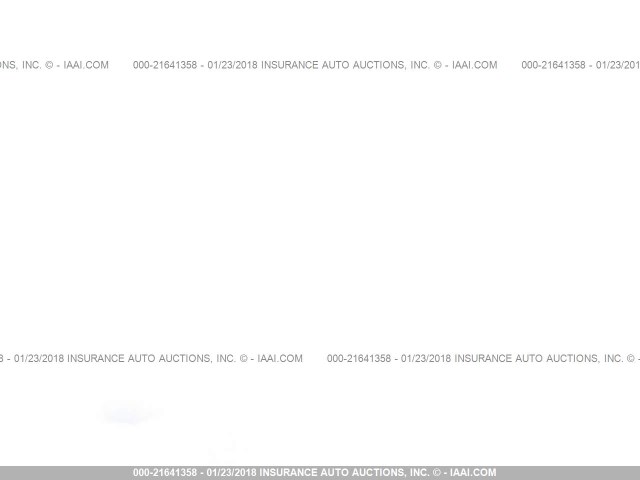Click the left empty end of the gray footer bar

pyautogui.click(x=60, y=473)
